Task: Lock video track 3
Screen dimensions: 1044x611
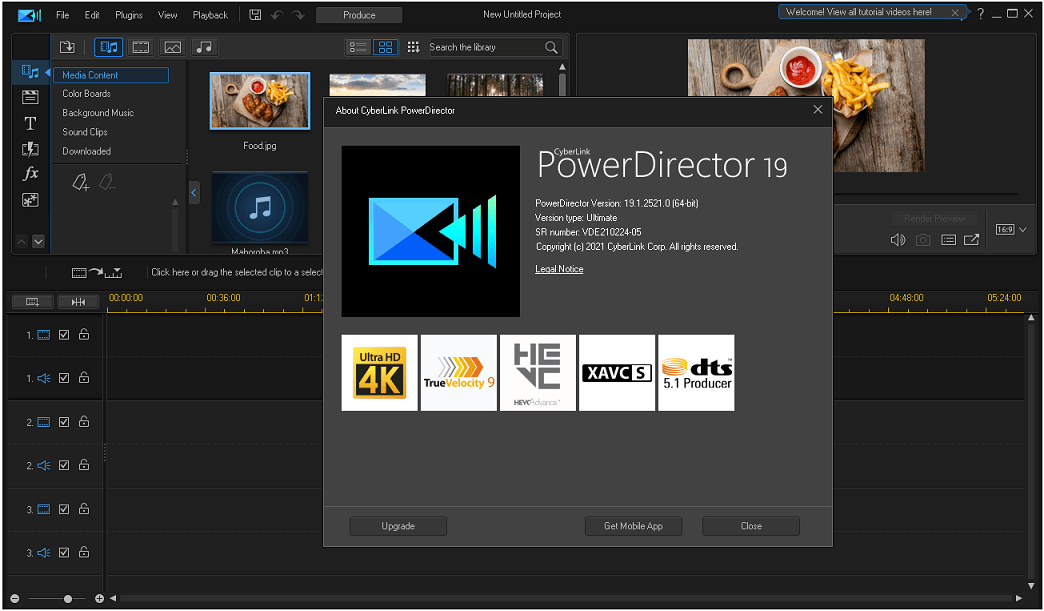Action: point(84,509)
